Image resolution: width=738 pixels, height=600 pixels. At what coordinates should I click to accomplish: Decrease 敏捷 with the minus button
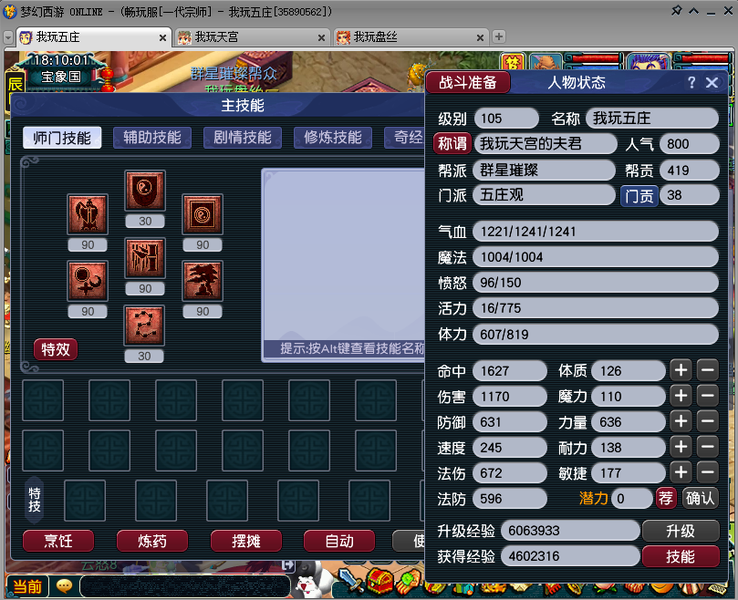[x=707, y=472]
